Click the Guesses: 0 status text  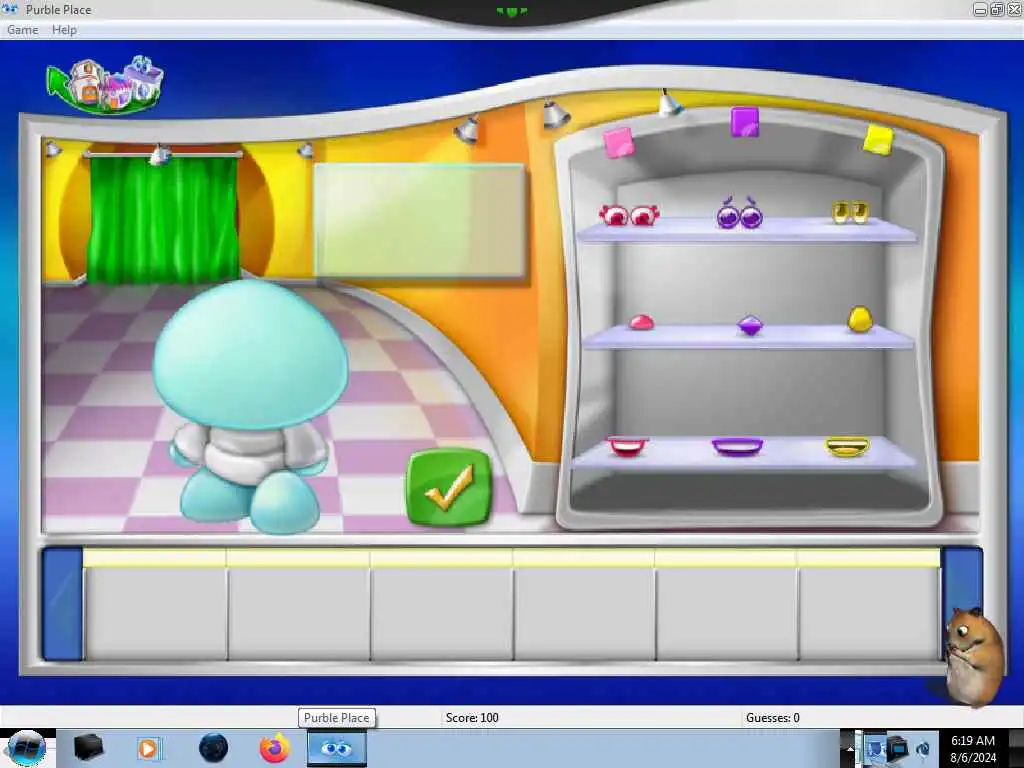click(x=773, y=718)
